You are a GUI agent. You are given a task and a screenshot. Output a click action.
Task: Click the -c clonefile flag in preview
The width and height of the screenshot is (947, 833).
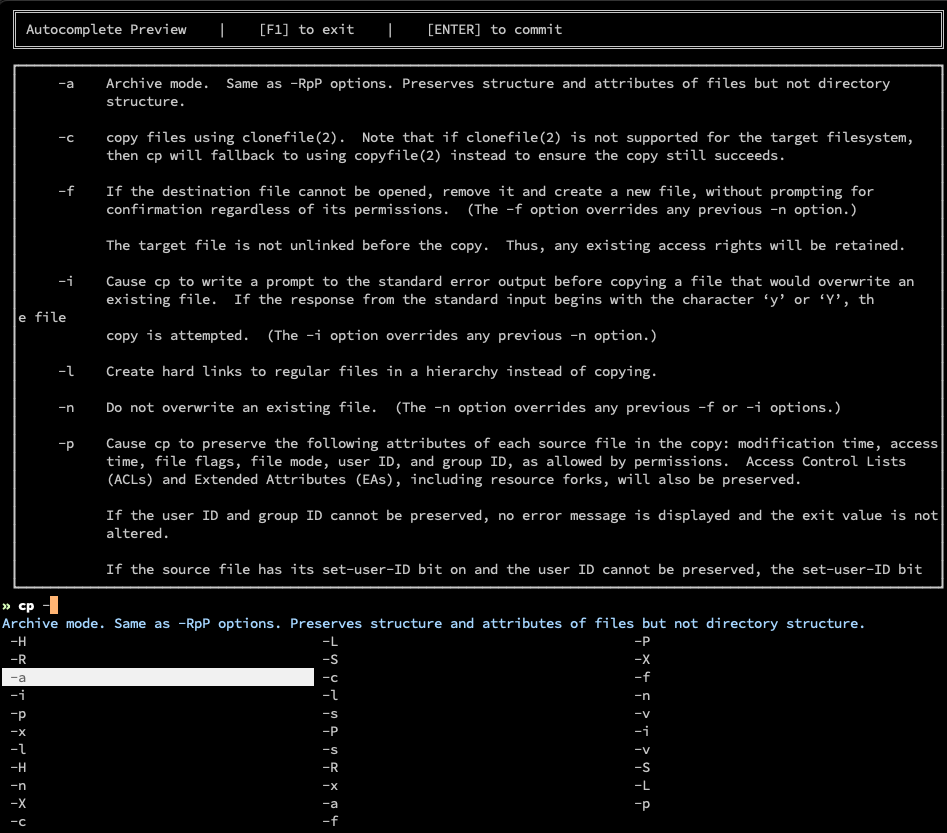(66, 138)
